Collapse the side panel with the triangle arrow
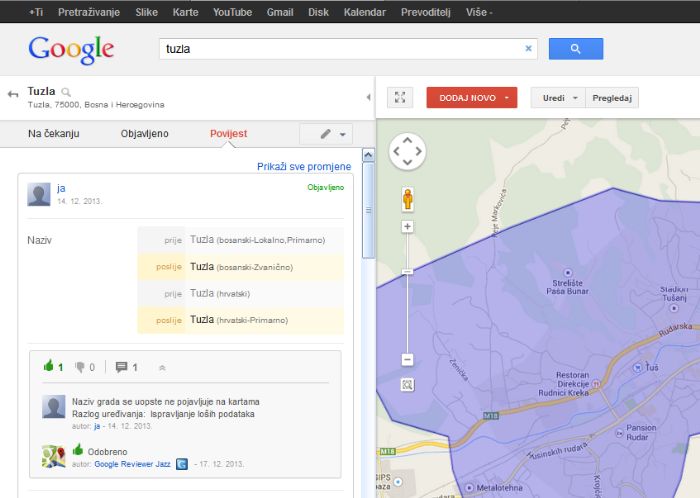The width and height of the screenshot is (700, 498). (x=368, y=97)
